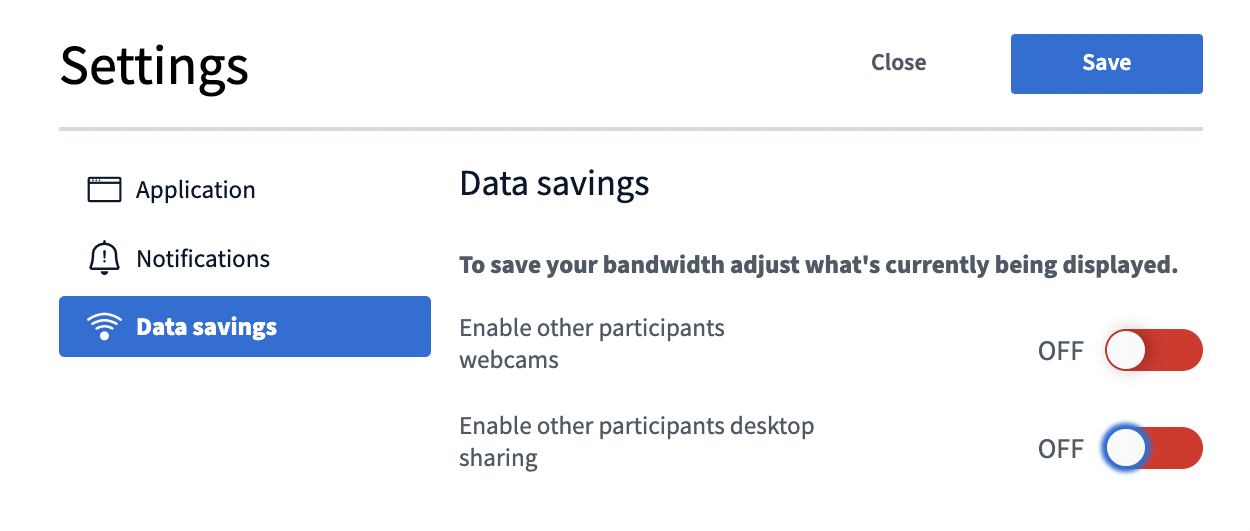Click OFF label beside desktop sharing switch
1250x531 pixels.
pyautogui.click(x=1060, y=449)
